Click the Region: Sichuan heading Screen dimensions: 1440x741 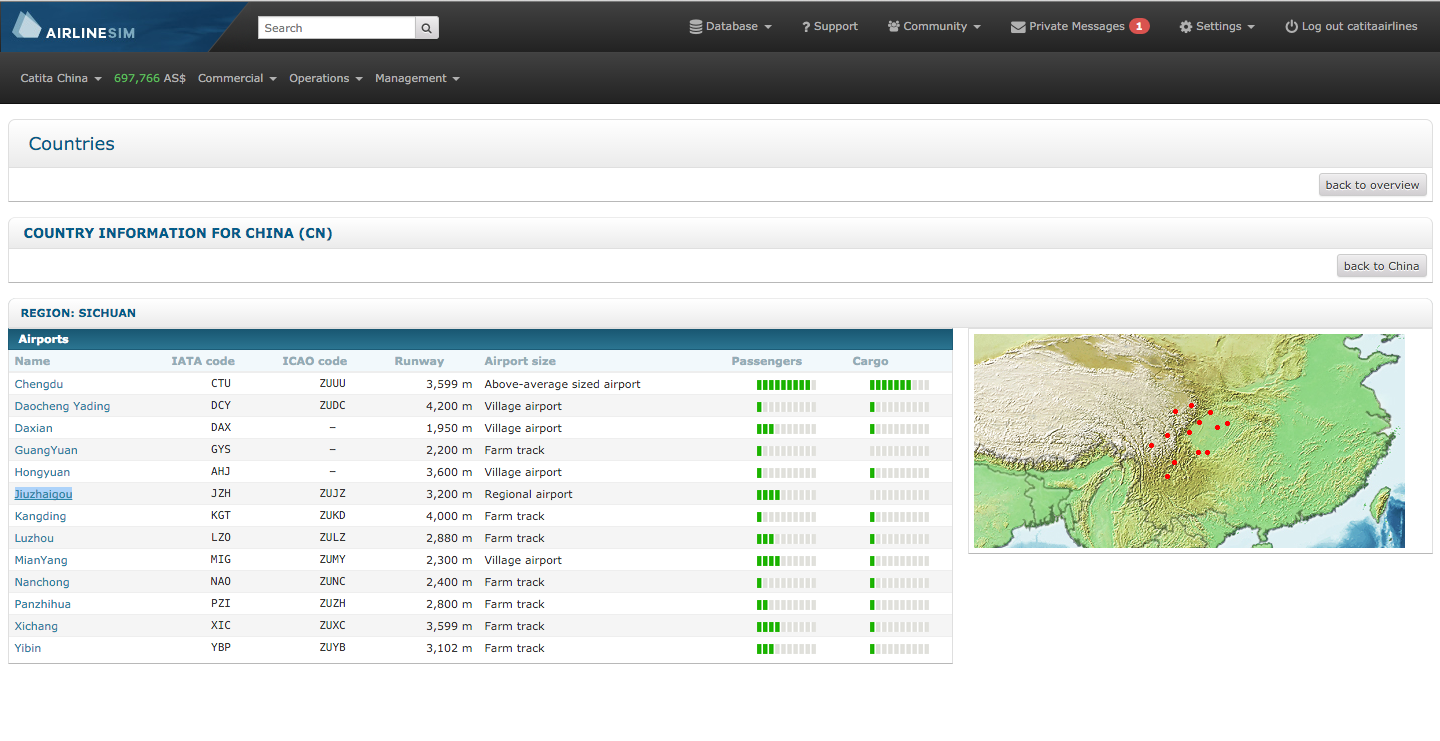(x=78, y=313)
